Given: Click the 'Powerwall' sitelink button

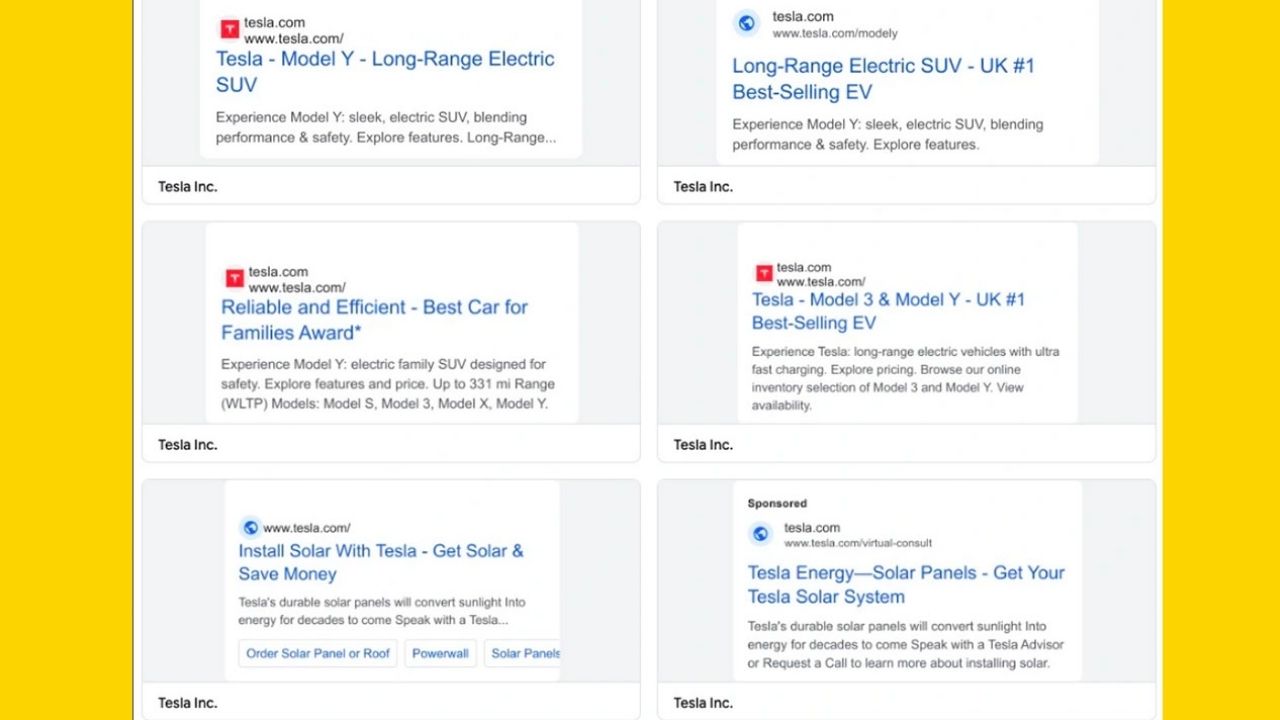Looking at the screenshot, I should [440, 654].
